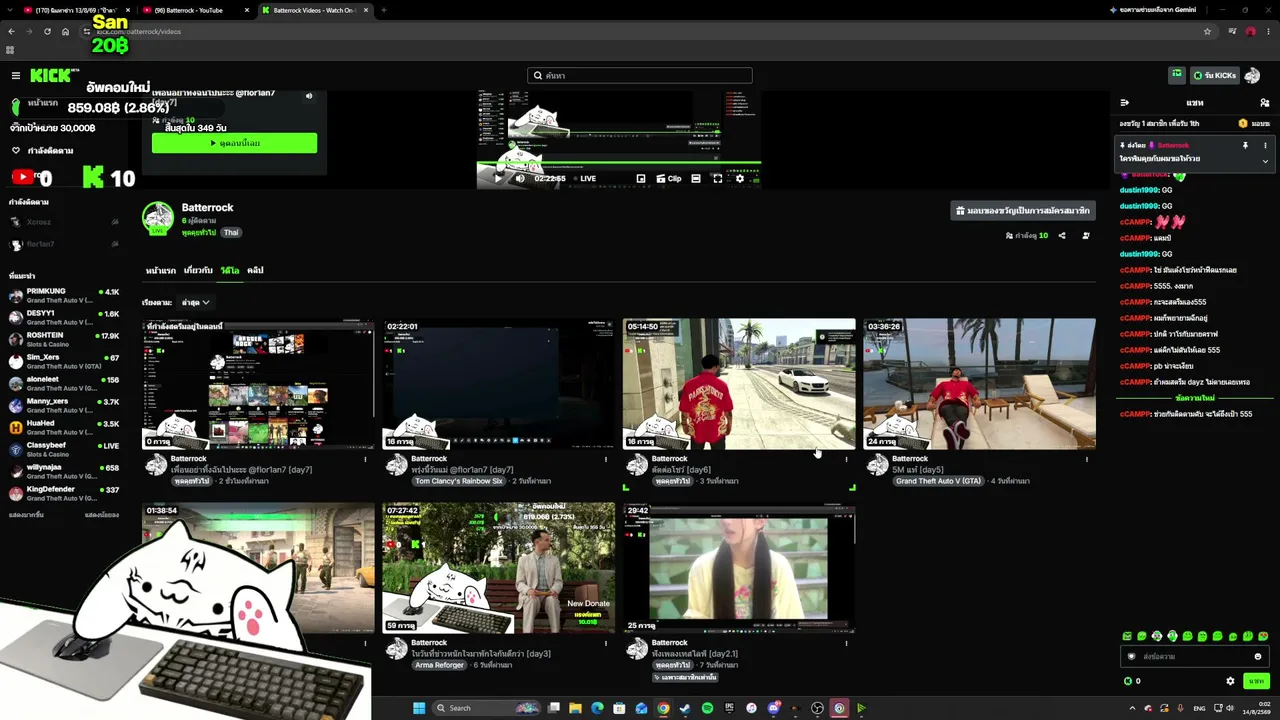Play the live stream video

(x=498, y=179)
